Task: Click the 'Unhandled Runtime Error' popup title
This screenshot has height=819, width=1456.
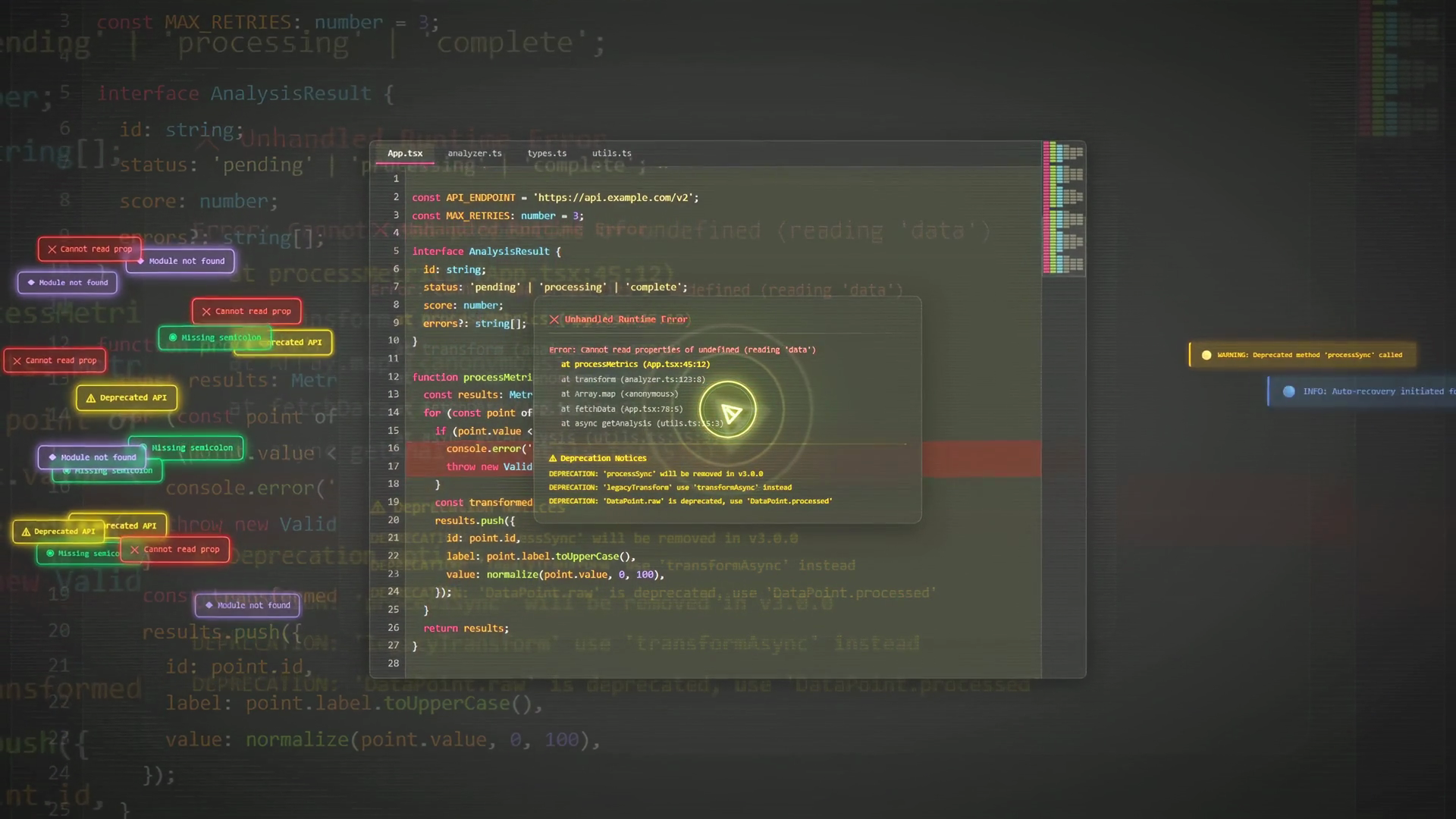Action: pyautogui.click(x=626, y=319)
